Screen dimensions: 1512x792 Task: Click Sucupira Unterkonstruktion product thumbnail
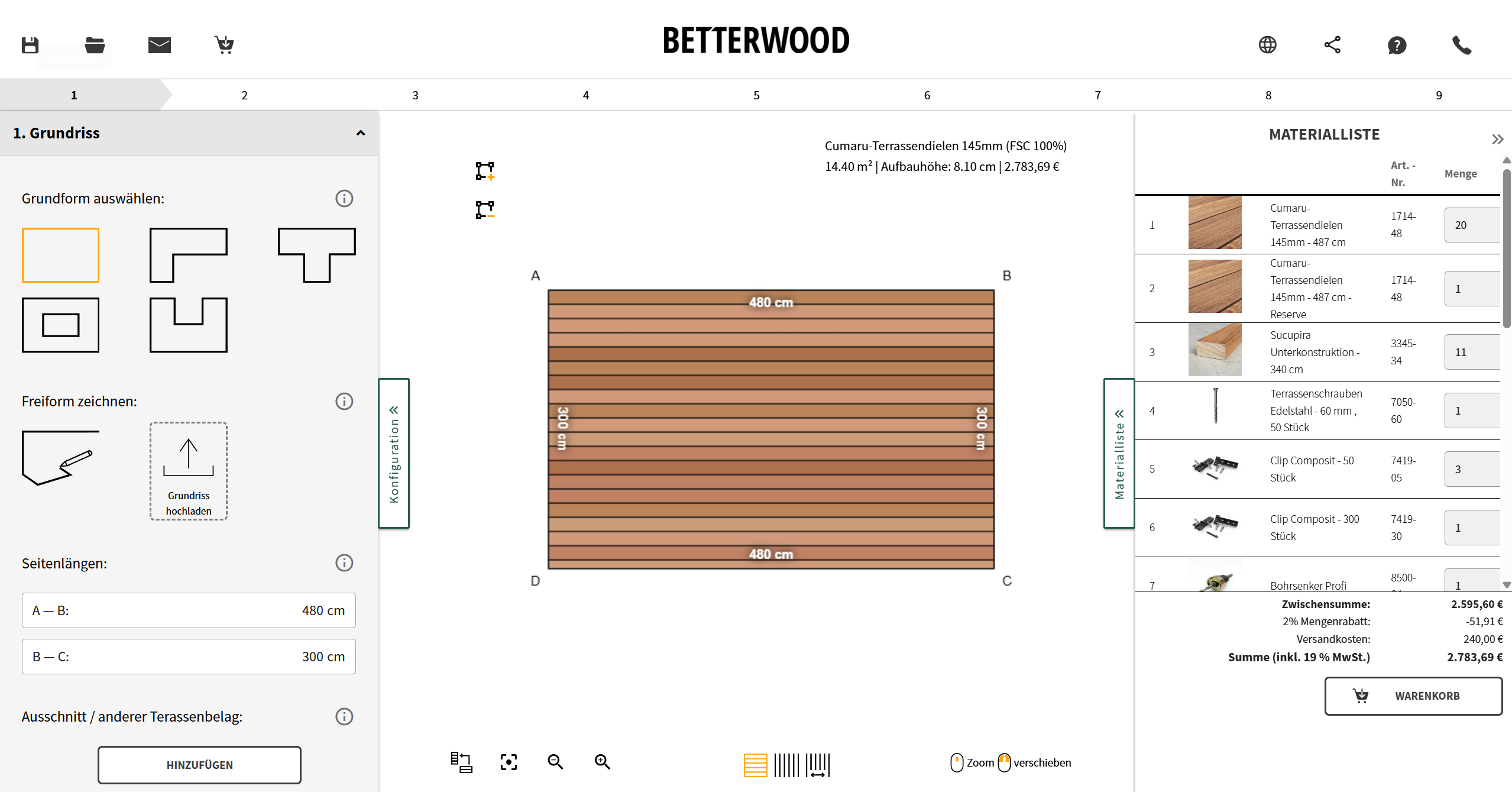click(1215, 350)
